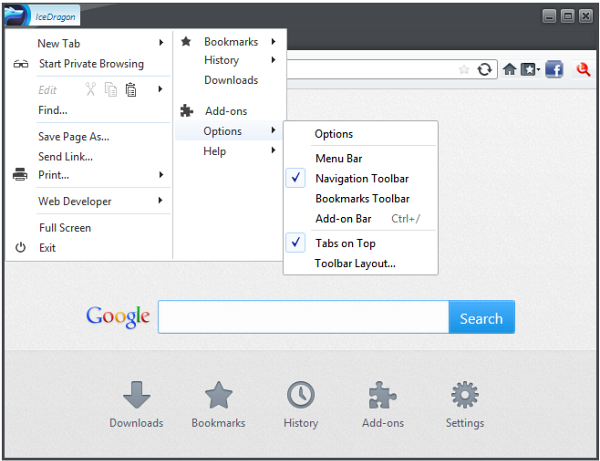Click the printer icon beside Print

tap(20, 174)
